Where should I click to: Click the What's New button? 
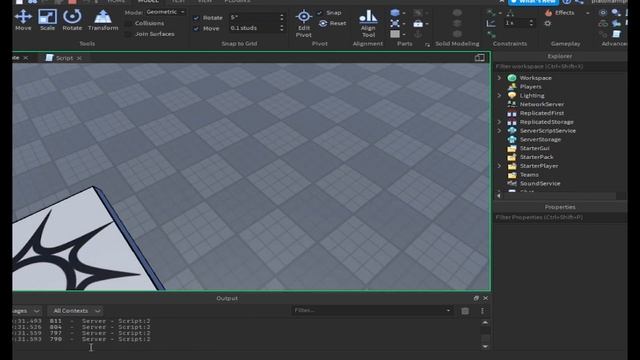click(x=533, y=2)
